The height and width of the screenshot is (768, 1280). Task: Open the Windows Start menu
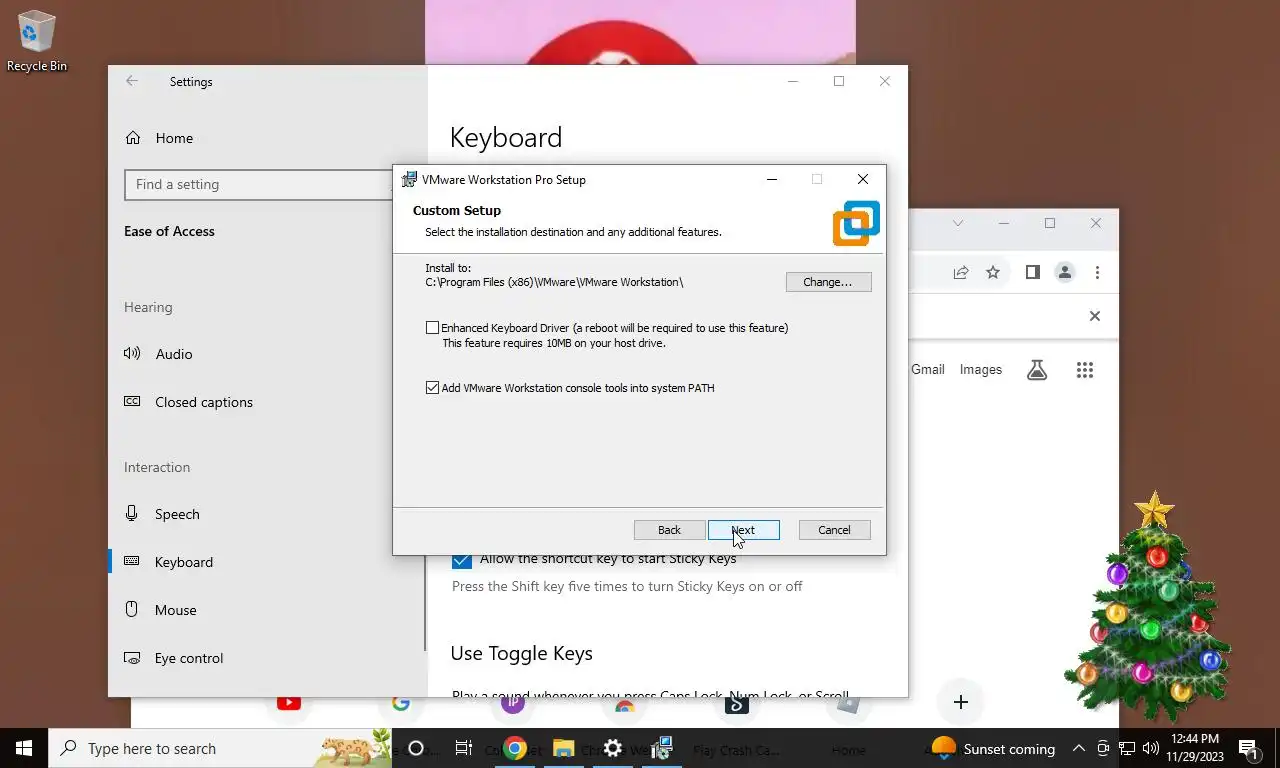pos(24,748)
